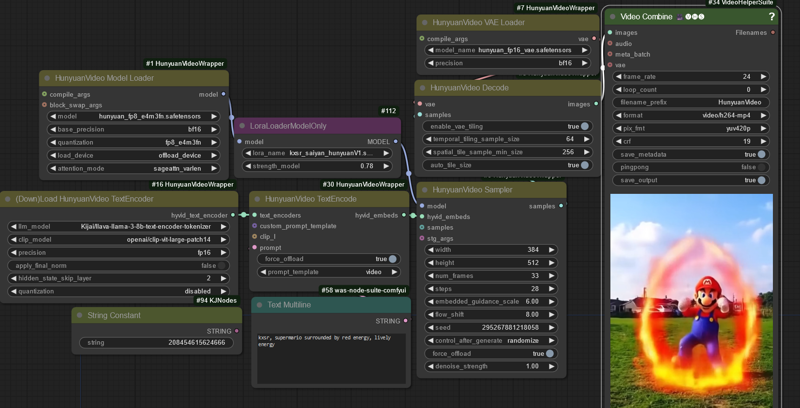This screenshot has height=408, width=800.
Task: Open the attention_mode combo showing sageattn_varlen
Action: pos(134,168)
